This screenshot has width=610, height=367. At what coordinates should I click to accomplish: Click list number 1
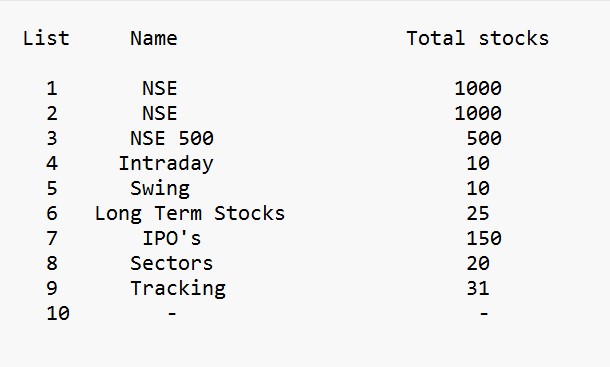[x=52, y=88]
